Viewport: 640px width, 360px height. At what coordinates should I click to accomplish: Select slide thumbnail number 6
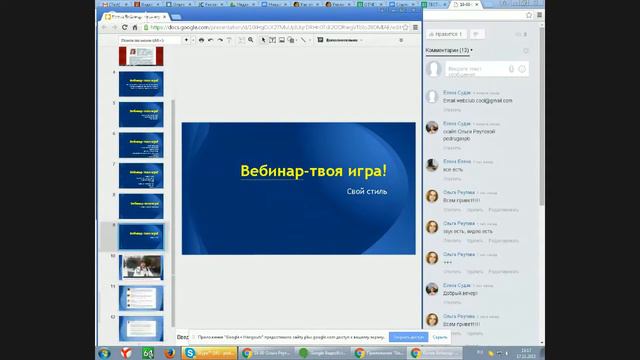coord(141,145)
